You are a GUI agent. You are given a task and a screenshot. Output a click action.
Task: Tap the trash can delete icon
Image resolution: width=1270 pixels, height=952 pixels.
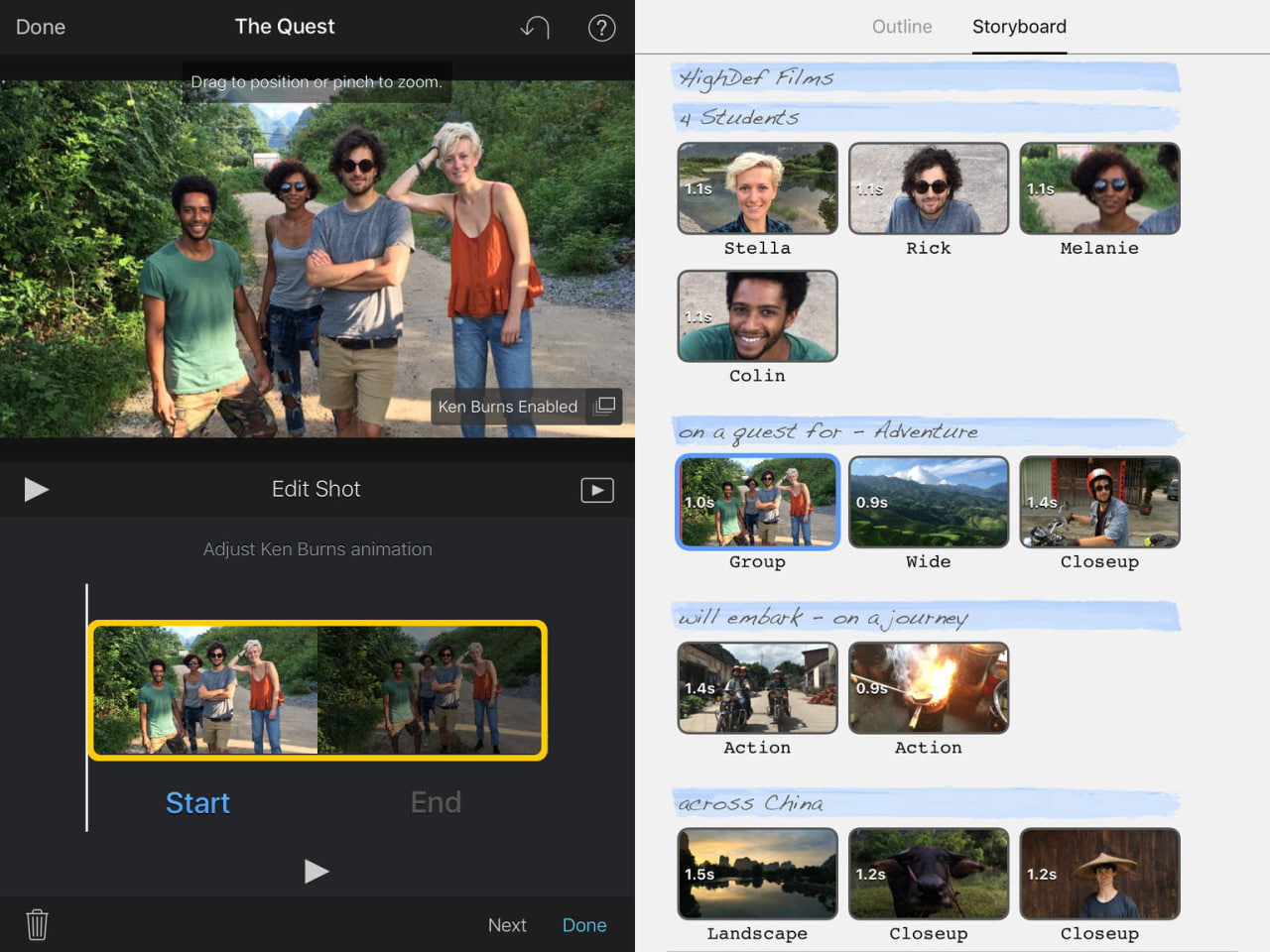(37, 924)
